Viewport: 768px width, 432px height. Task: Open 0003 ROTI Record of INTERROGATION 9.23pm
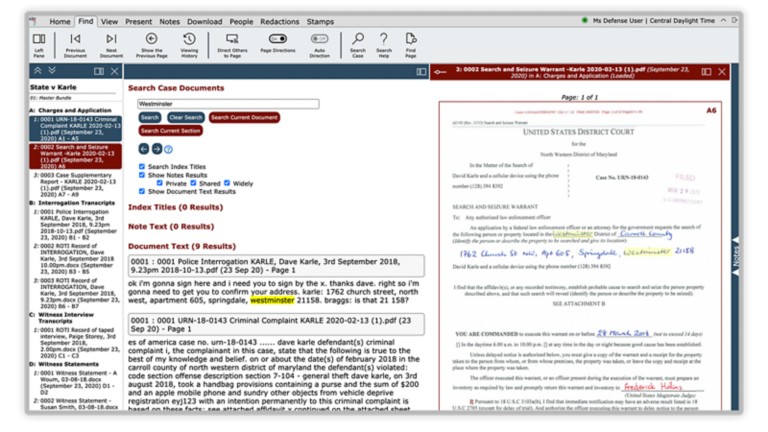76,293
